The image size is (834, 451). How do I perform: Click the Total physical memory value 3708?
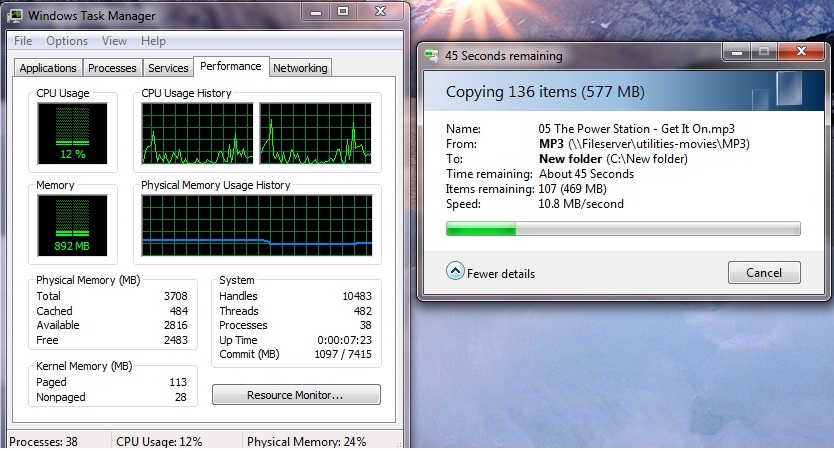point(176,296)
